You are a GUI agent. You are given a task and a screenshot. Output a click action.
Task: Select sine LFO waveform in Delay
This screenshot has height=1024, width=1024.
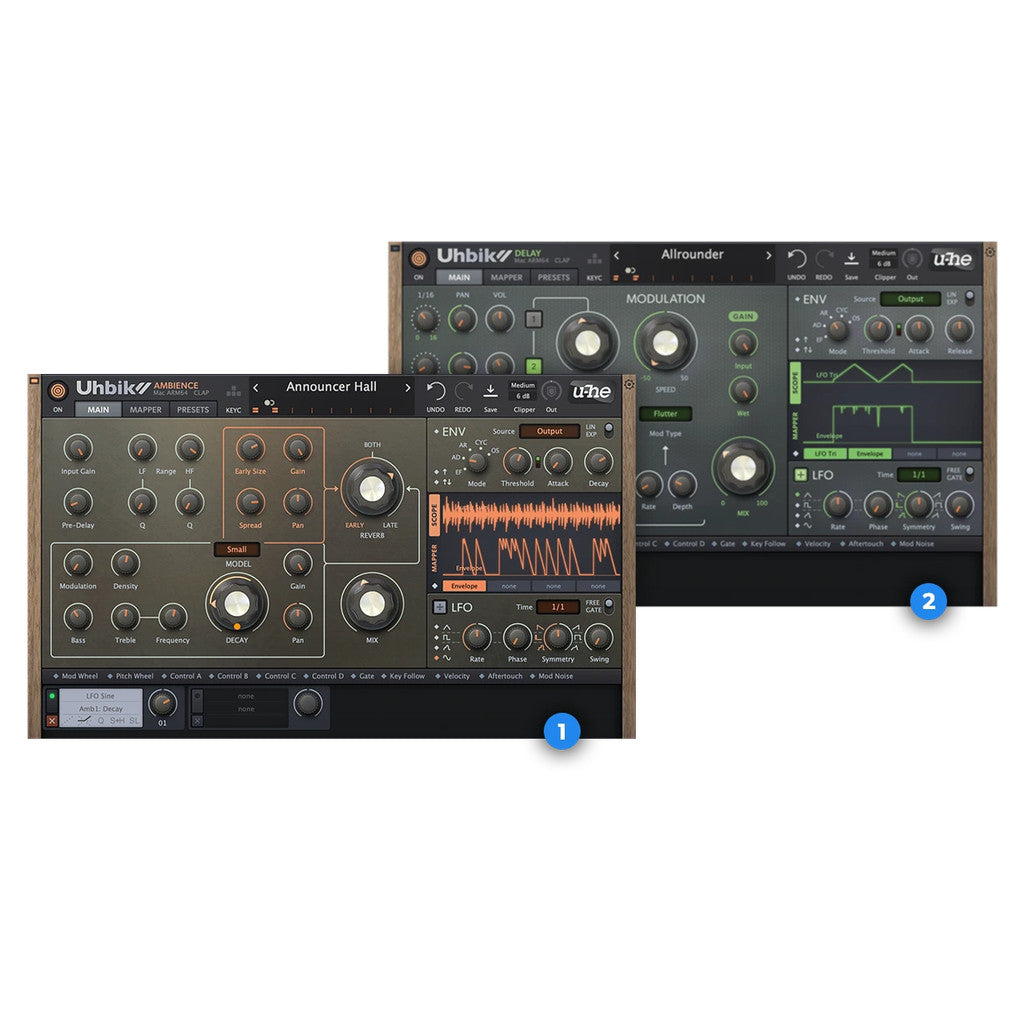coord(808,525)
